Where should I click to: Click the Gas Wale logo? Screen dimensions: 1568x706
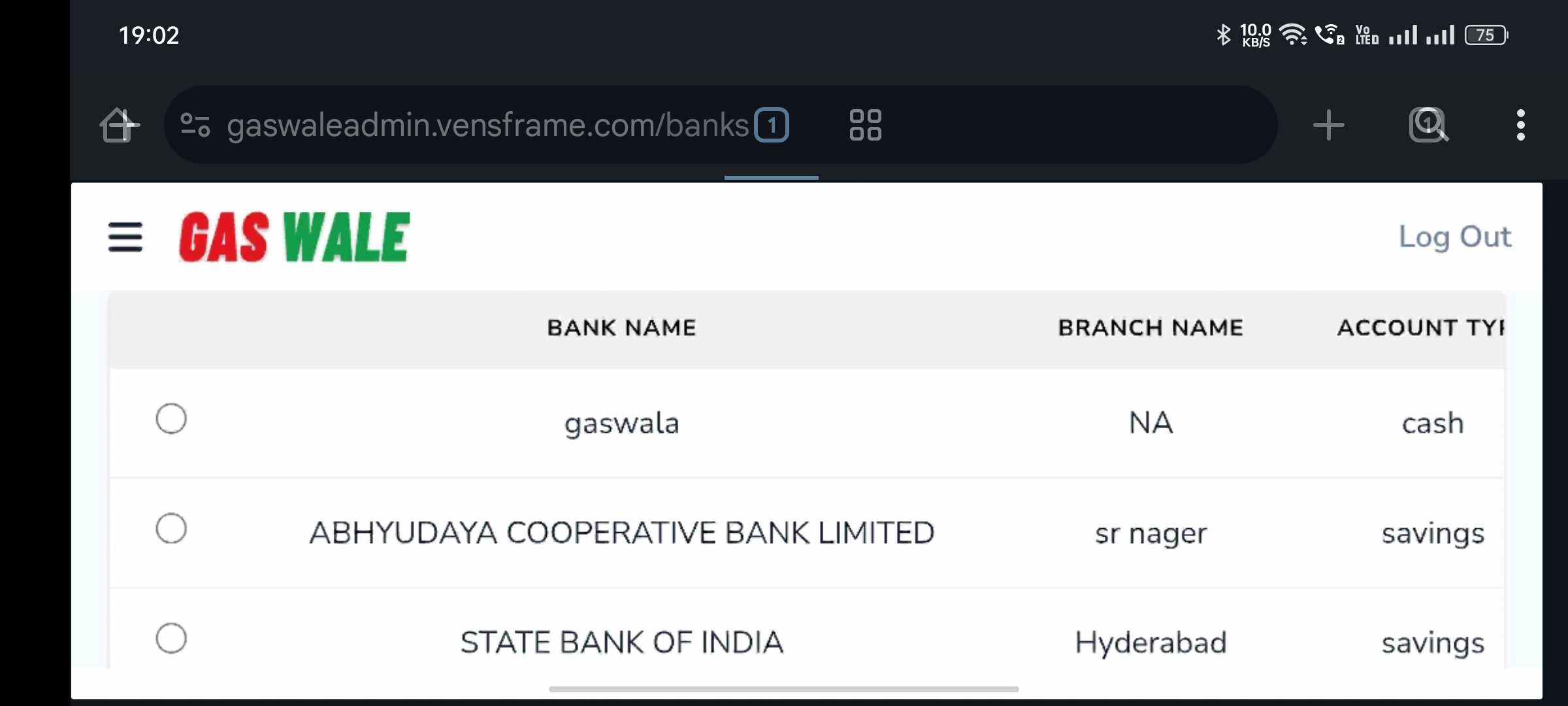coord(295,237)
